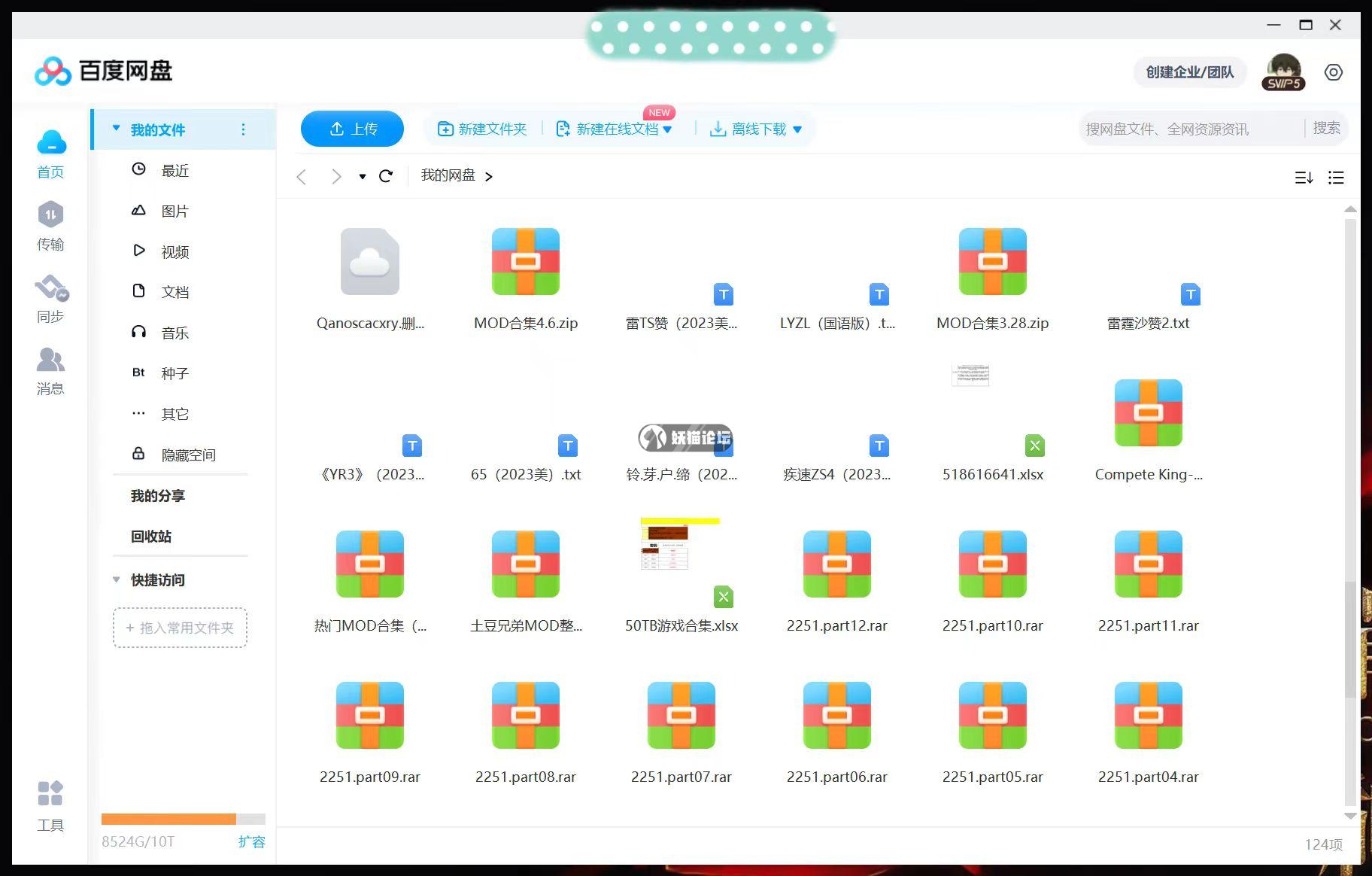Open the navigation history dropdown arrow

[x=363, y=177]
